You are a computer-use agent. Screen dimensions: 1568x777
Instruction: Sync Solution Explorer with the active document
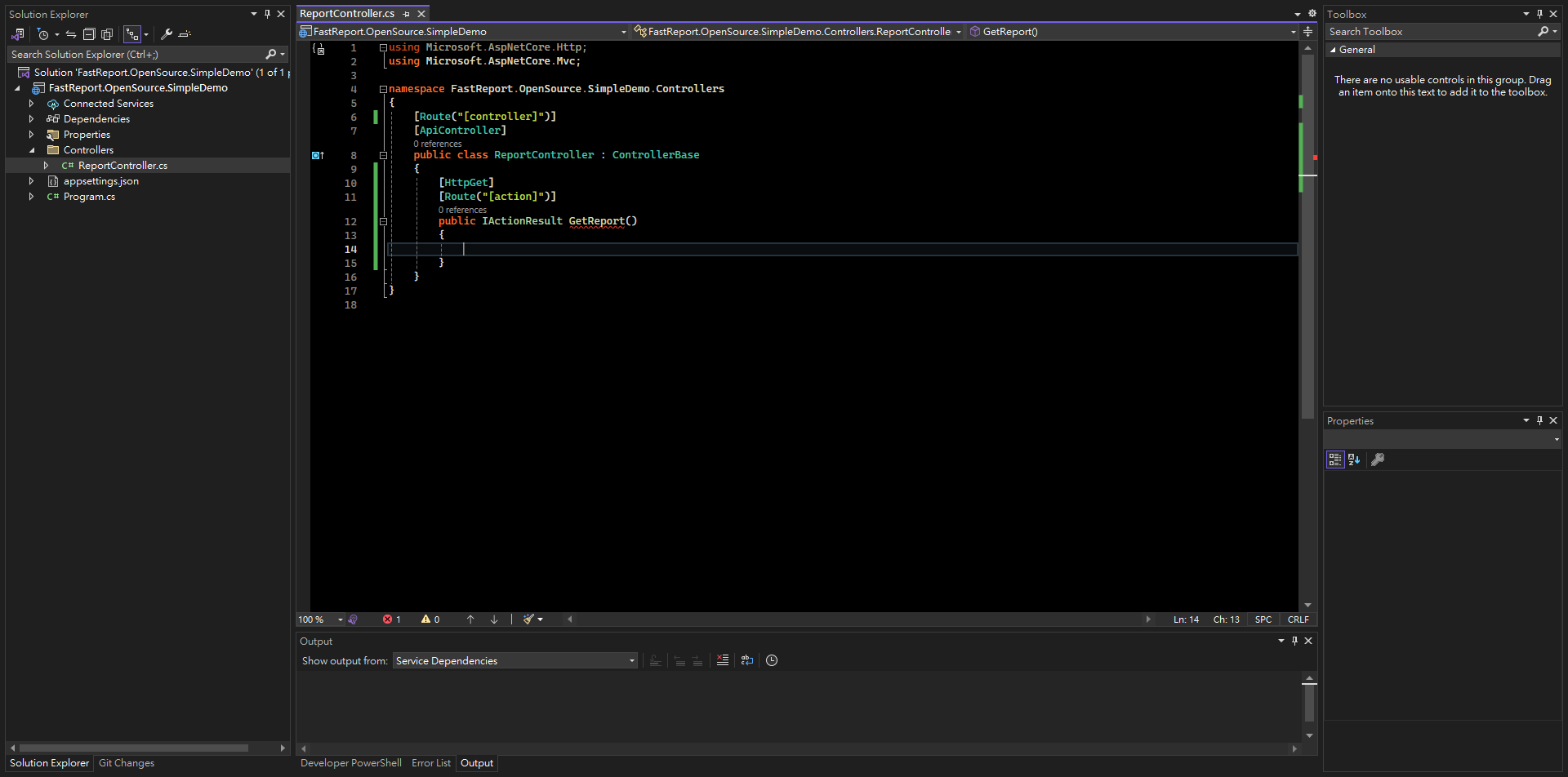[x=71, y=34]
